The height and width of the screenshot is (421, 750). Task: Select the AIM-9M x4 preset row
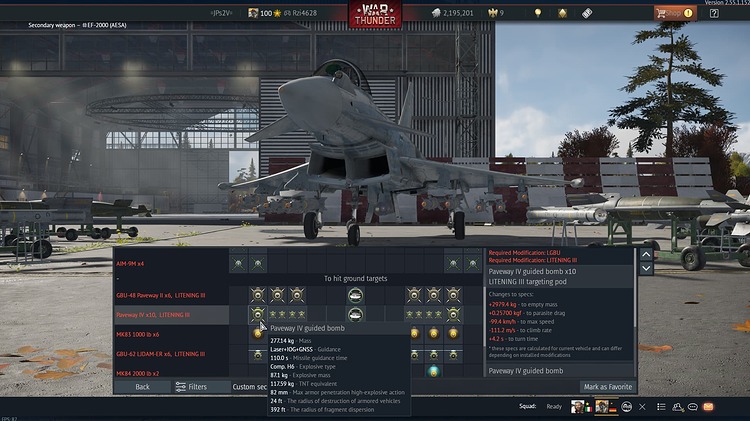click(x=171, y=264)
